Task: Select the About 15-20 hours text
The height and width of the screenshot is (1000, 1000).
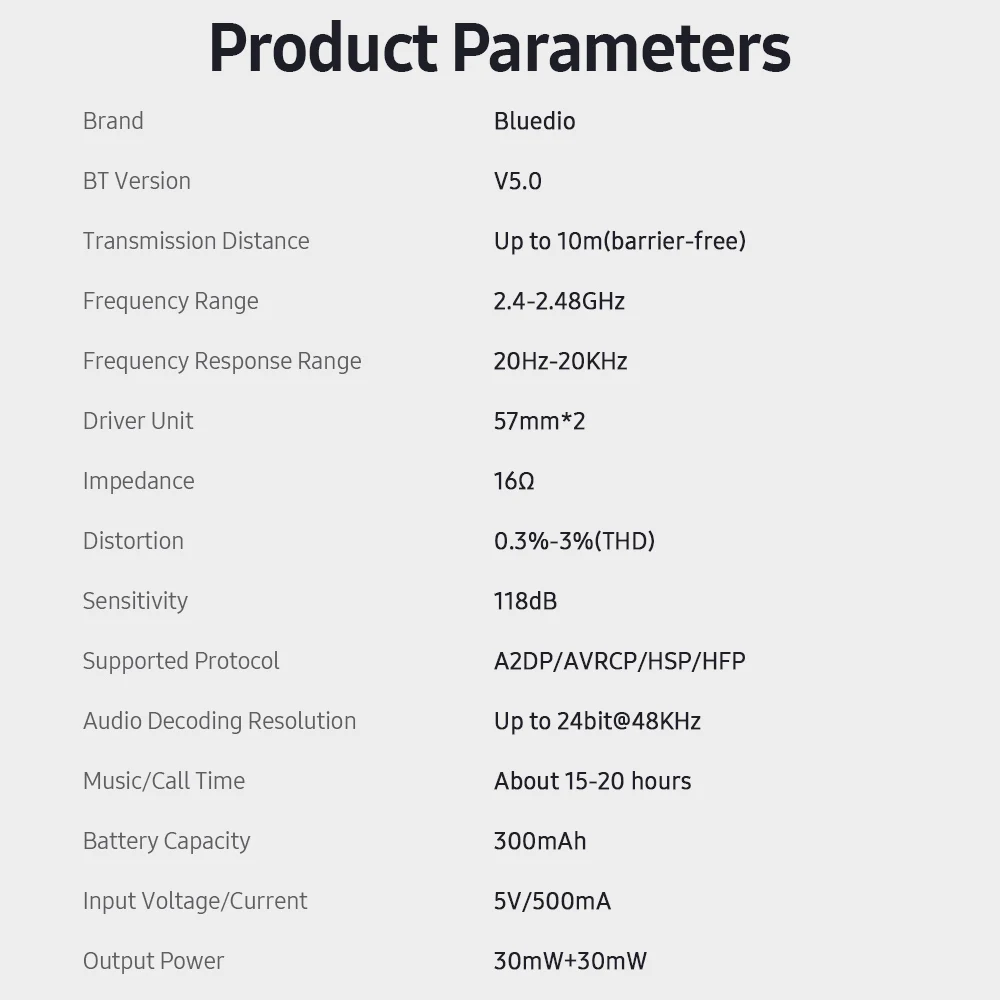Action: point(592,781)
